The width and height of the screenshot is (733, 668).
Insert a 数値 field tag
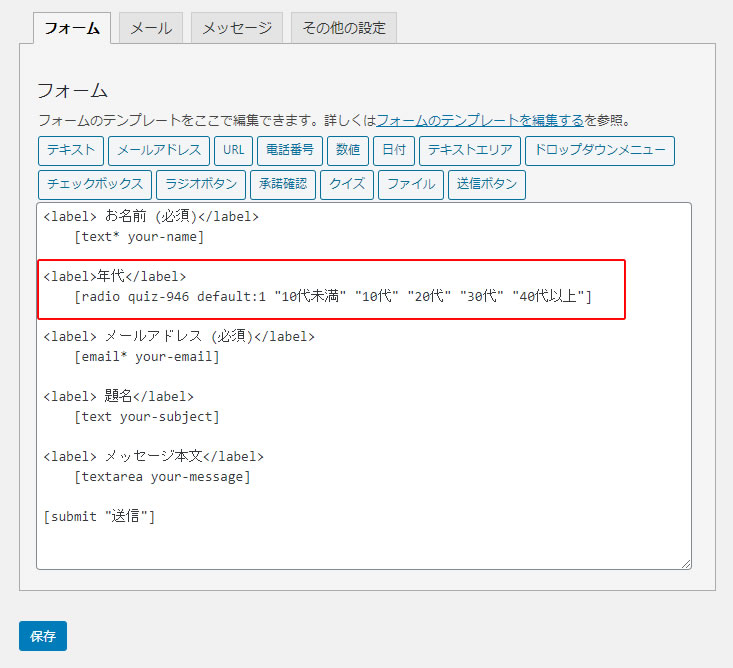348,151
